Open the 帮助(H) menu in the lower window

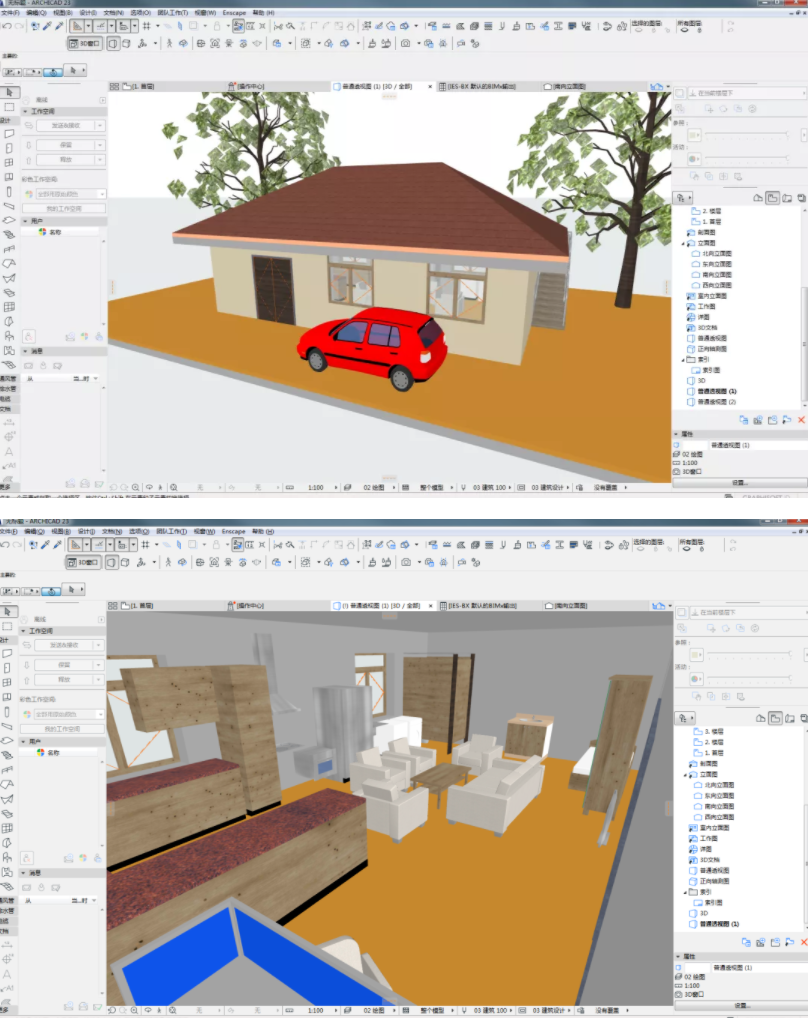point(263,532)
